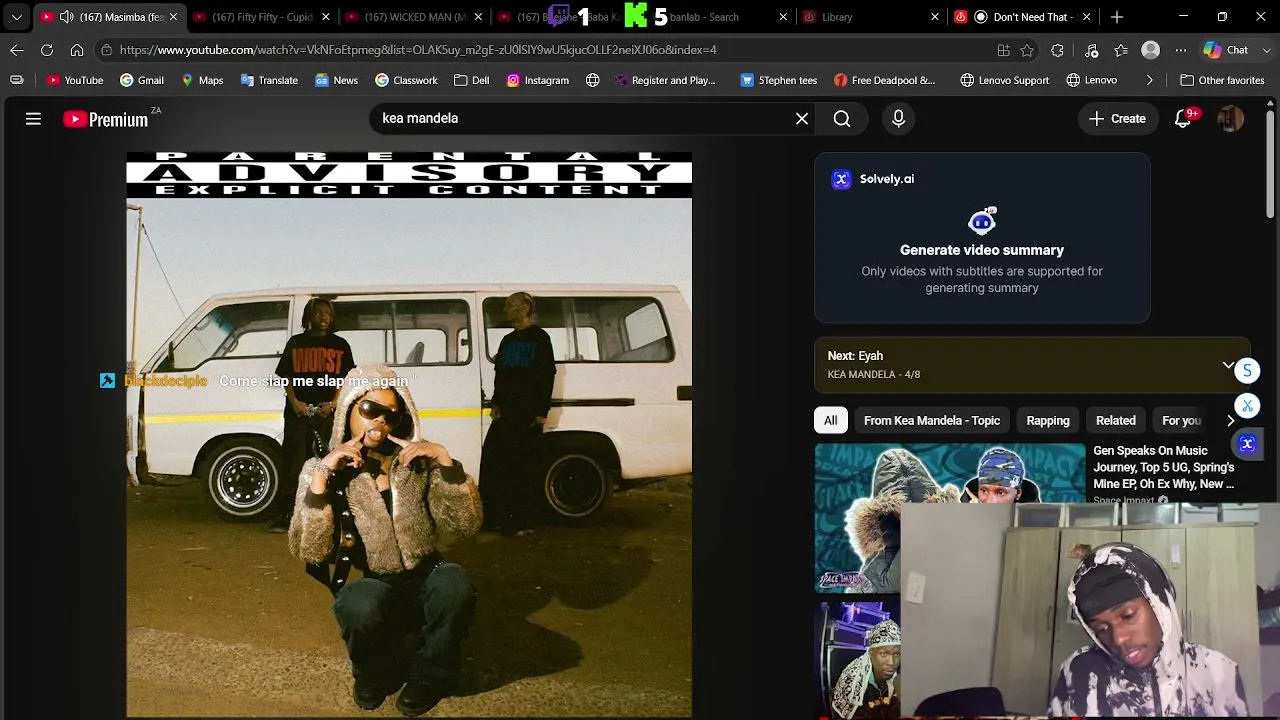Show more bookmarks with overflow chevron
1280x720 pixels.
[1150, 80]
